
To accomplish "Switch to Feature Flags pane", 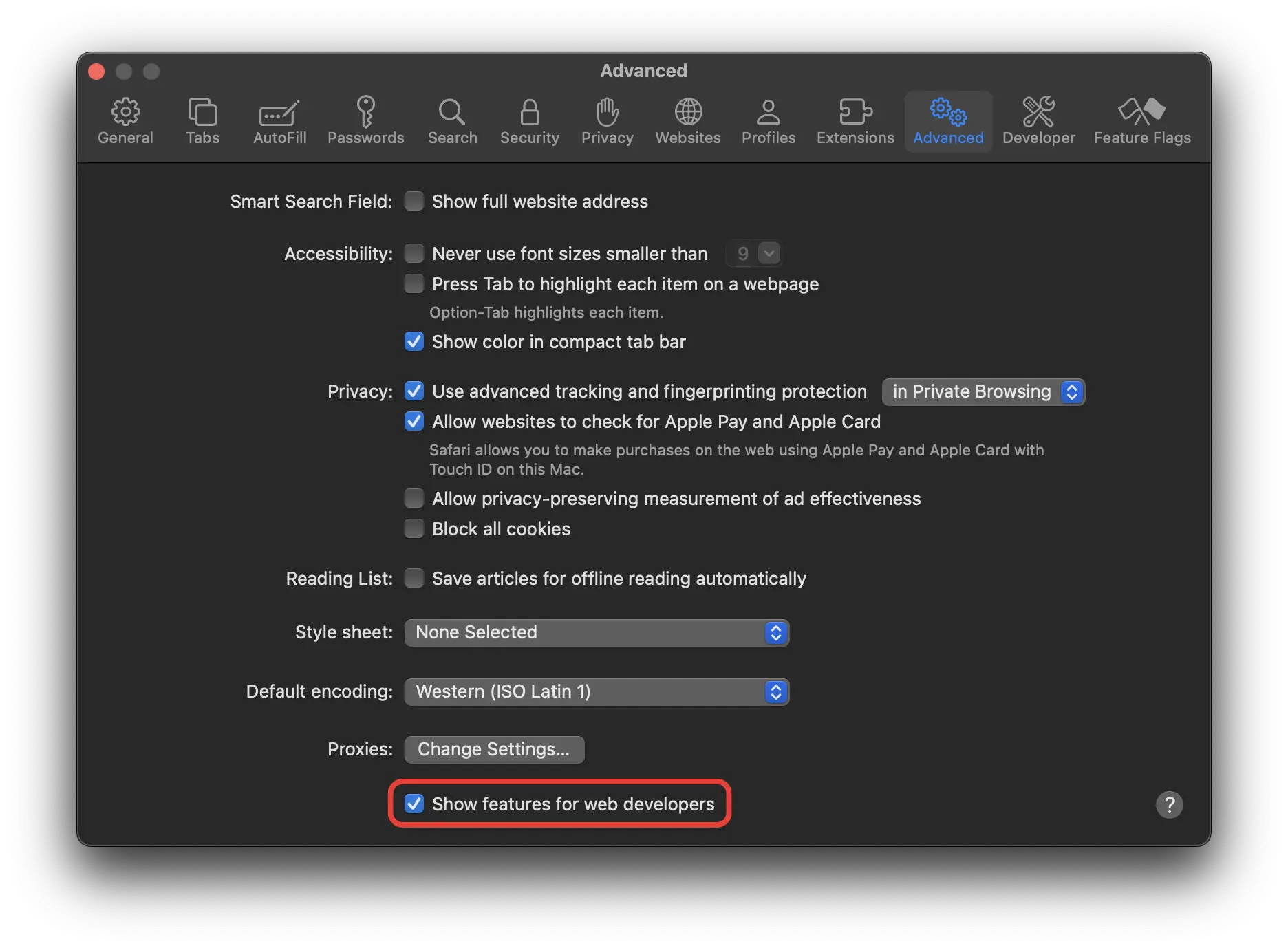I will [1141, 121].
